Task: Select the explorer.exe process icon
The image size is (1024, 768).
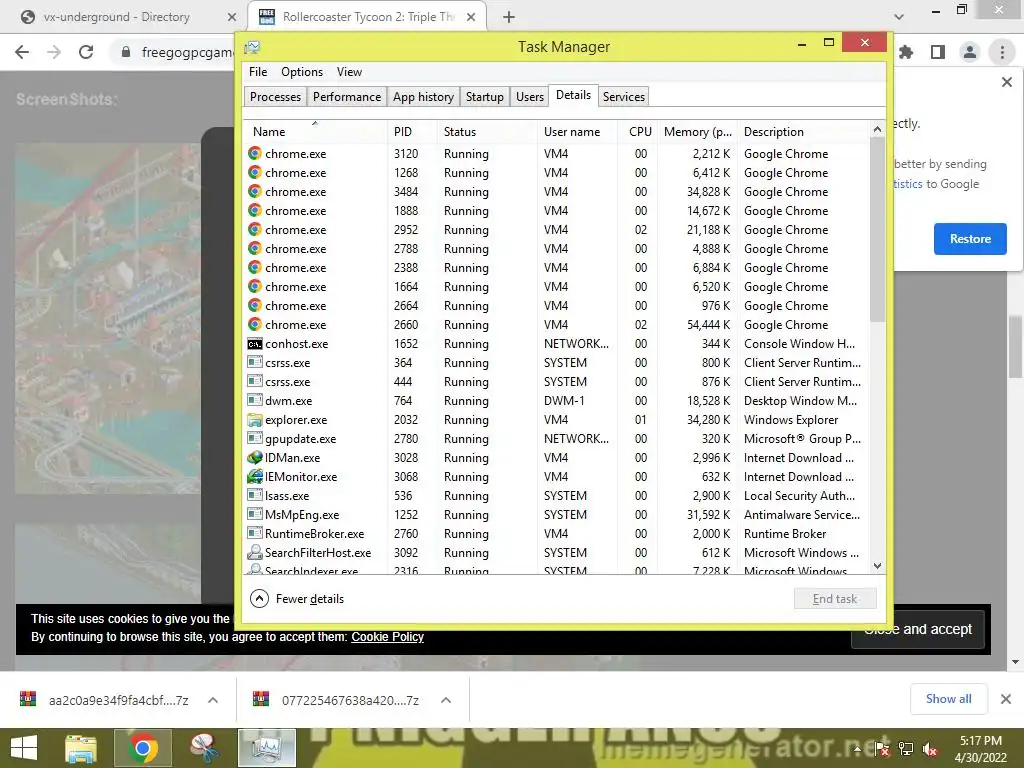Action: point(255,419)
